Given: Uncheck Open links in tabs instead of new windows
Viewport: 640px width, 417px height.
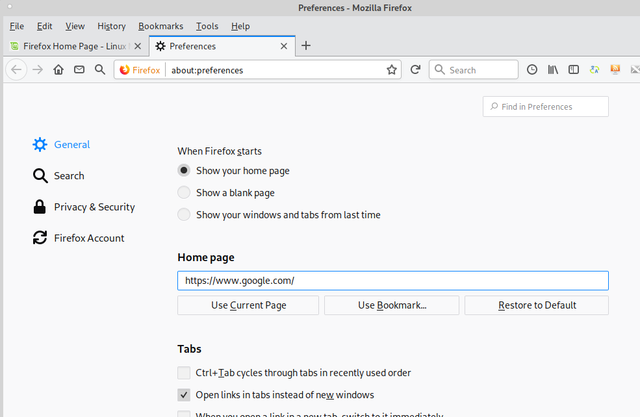Looking at the screenshot, I should click(x=184, y=395).
